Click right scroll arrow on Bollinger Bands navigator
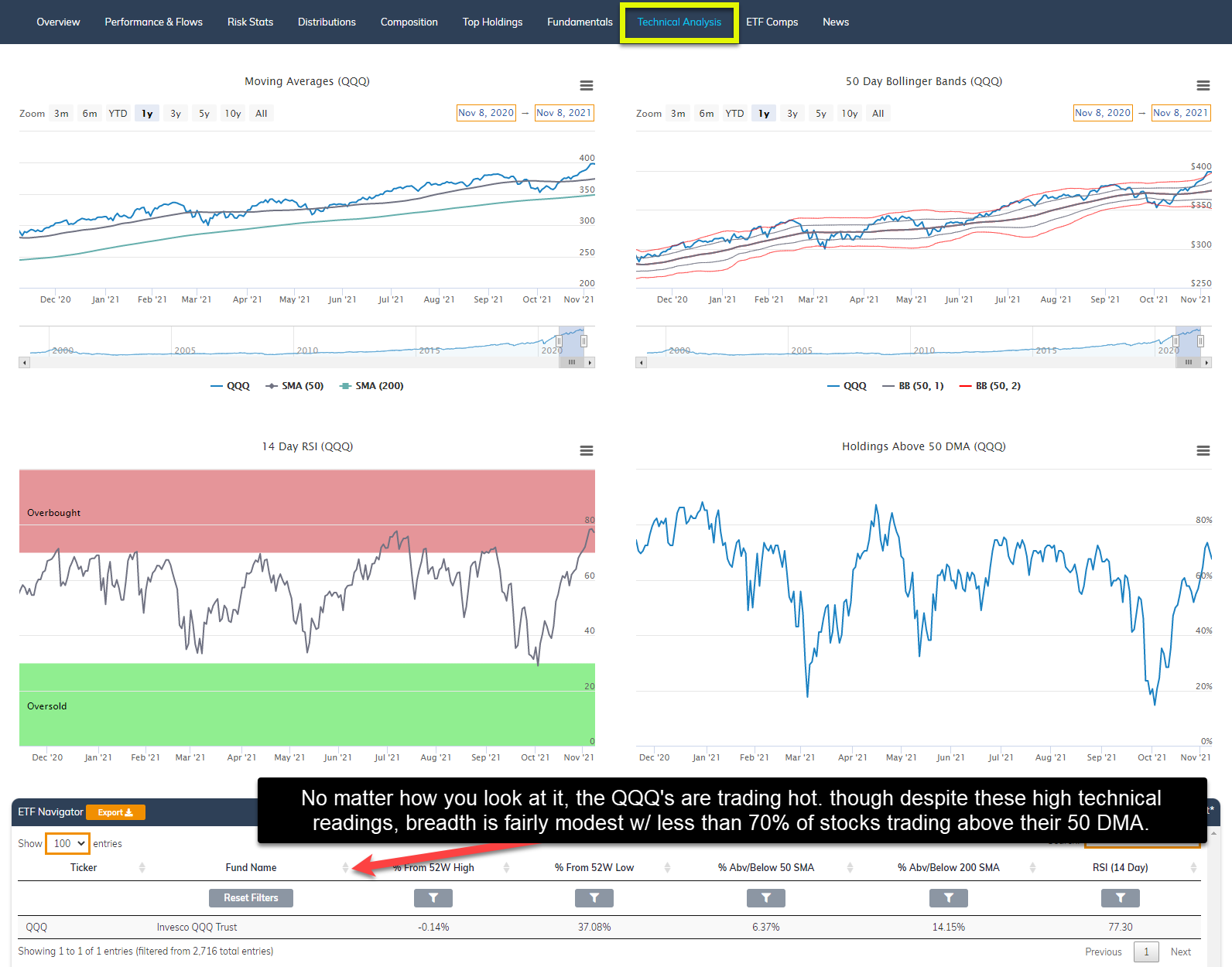 (x=1206, y=362)
